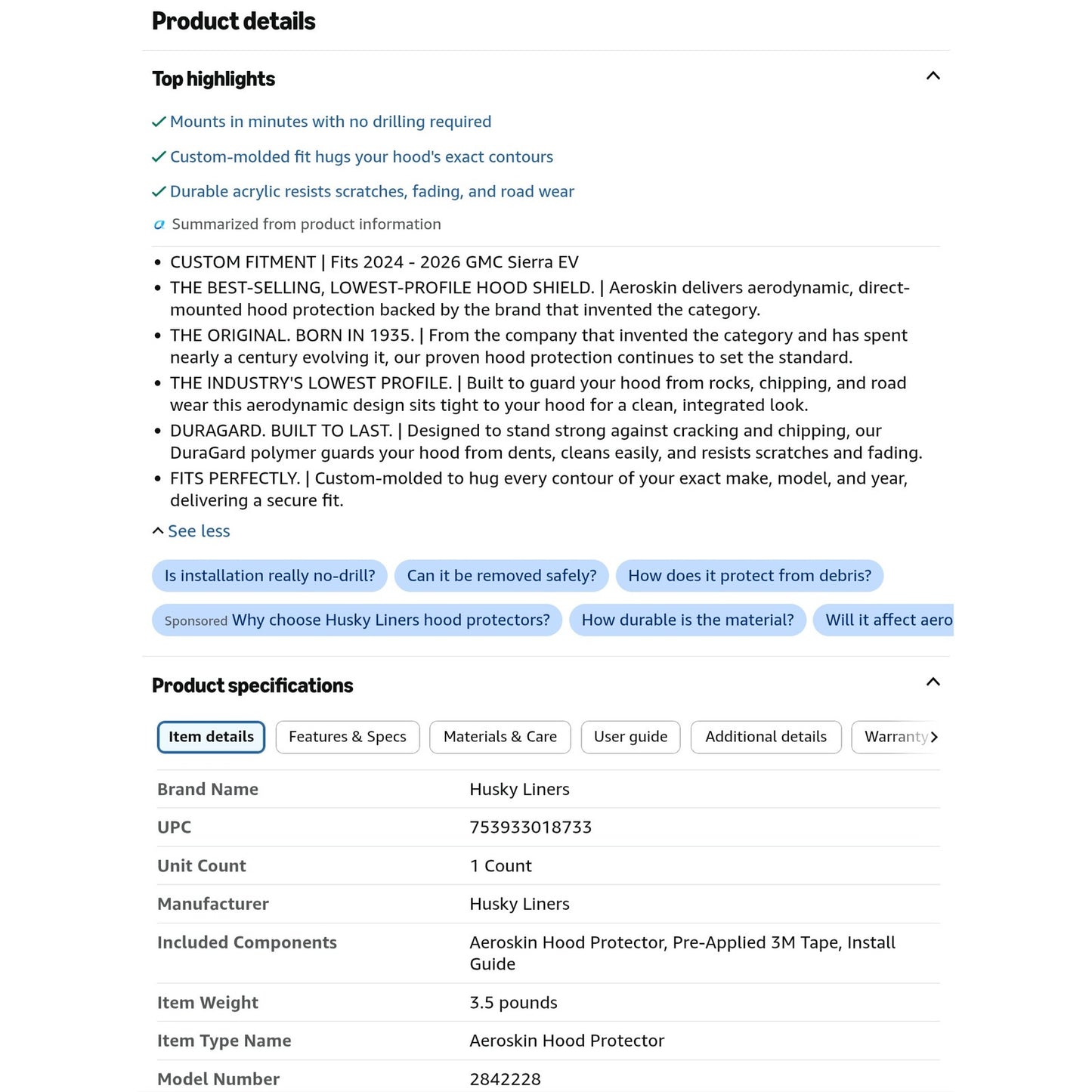Switch to the Additional details tab
This screenshot has height=1092, width=1092.
tap(766, 737)
